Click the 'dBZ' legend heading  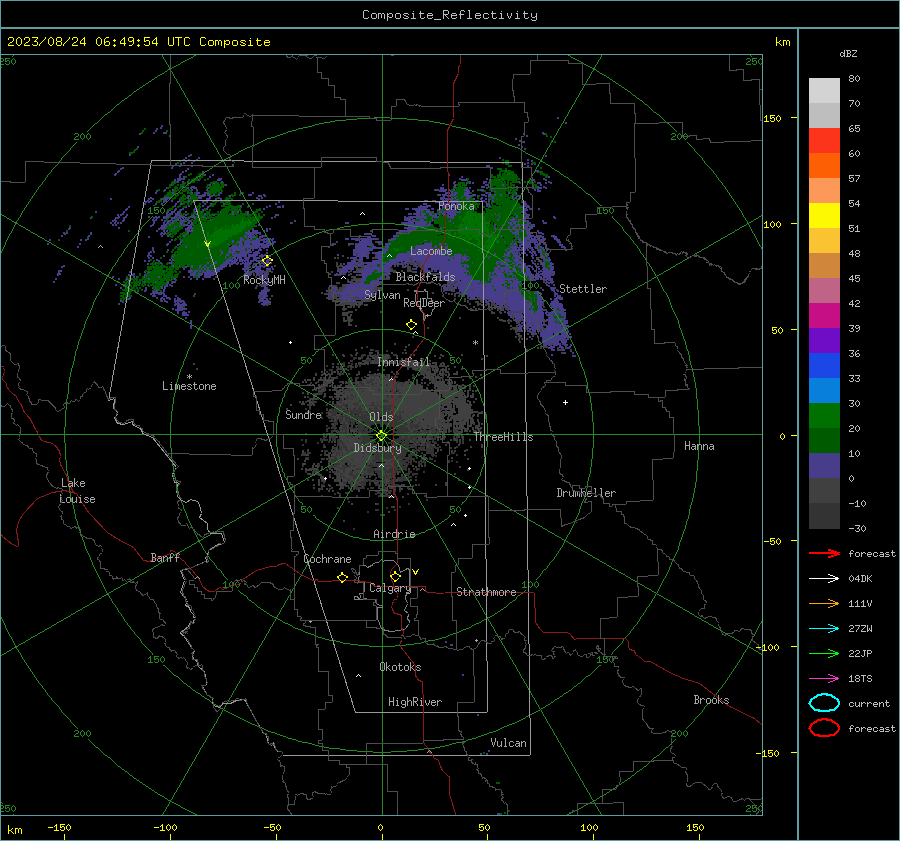click(848, 54)
